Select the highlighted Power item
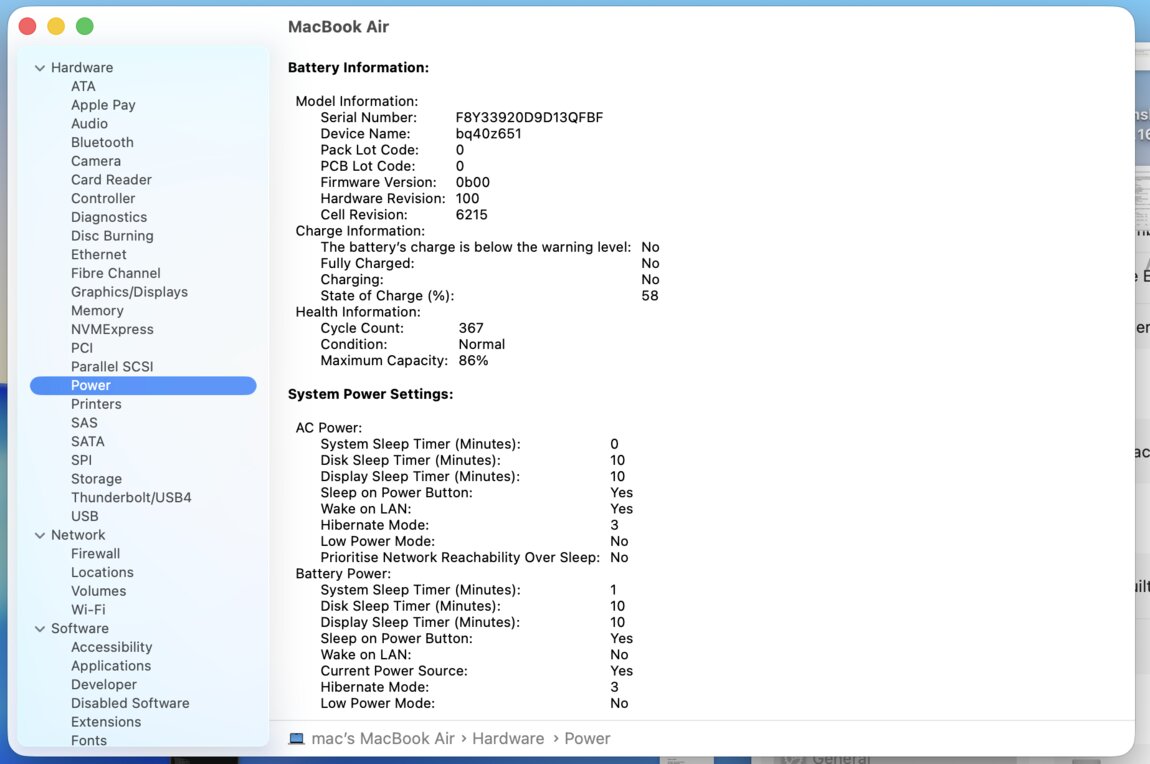 coord(91,385)
